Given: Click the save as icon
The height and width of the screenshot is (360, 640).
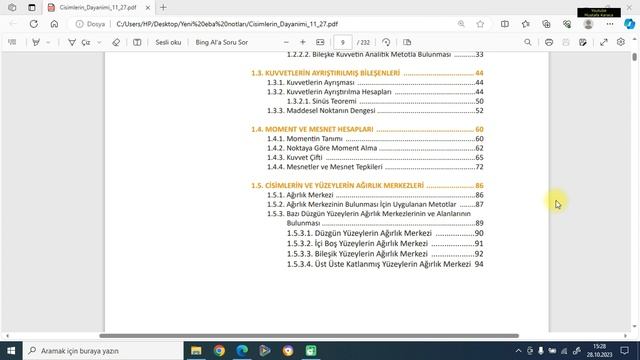Looking at the screenshot, I should click(583, 42).
